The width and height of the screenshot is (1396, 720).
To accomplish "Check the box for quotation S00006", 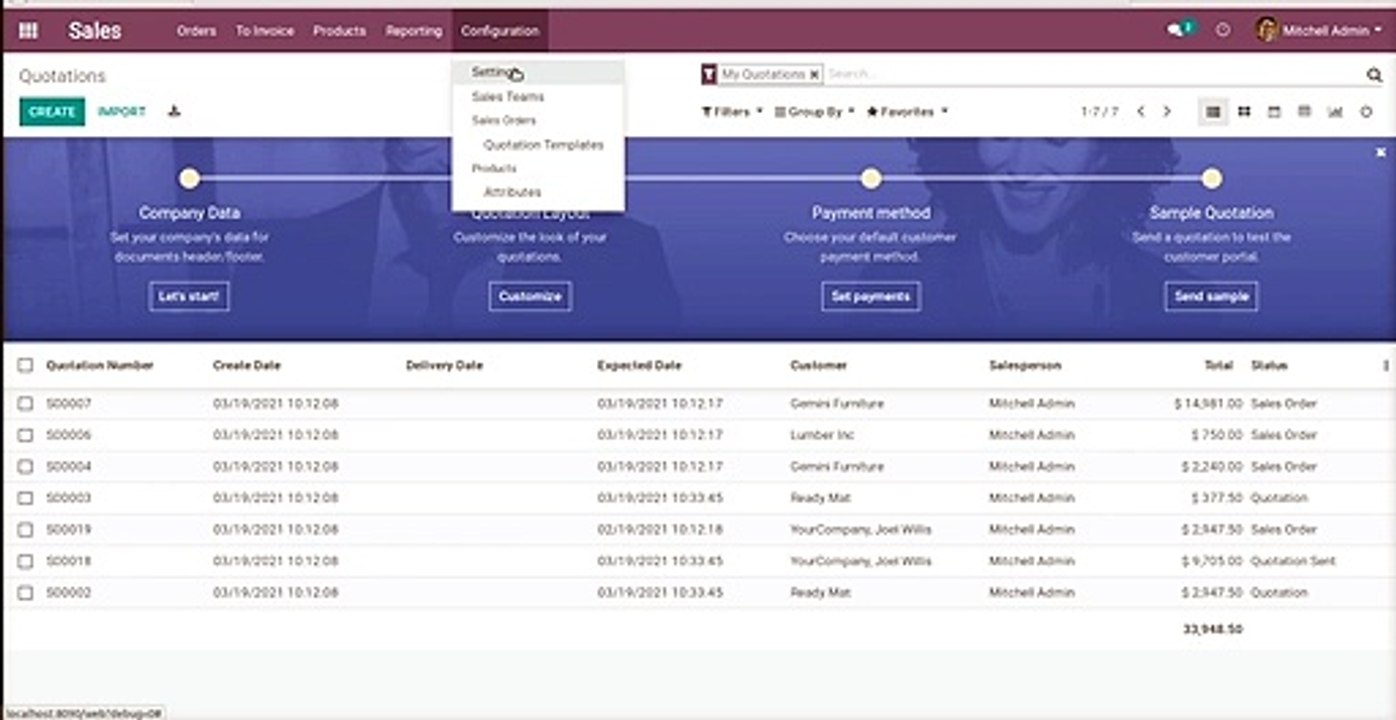I will [25, 436].
